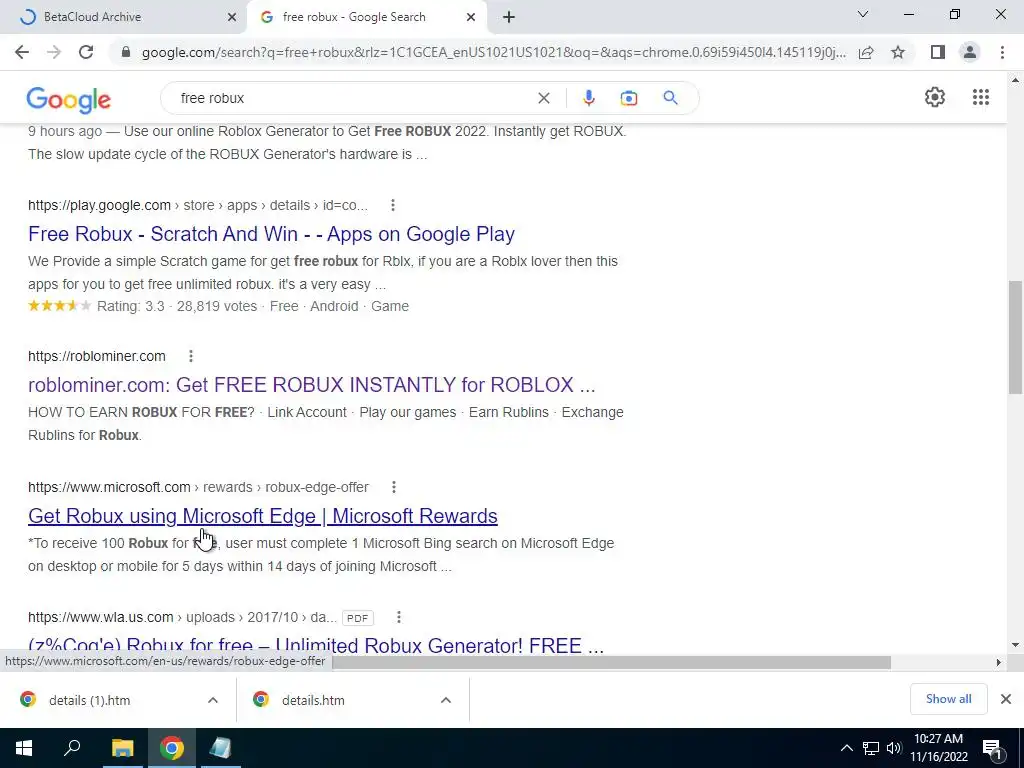Go back to the previous page
This screenshot has width=1024, height=768.
click(22, 52)
